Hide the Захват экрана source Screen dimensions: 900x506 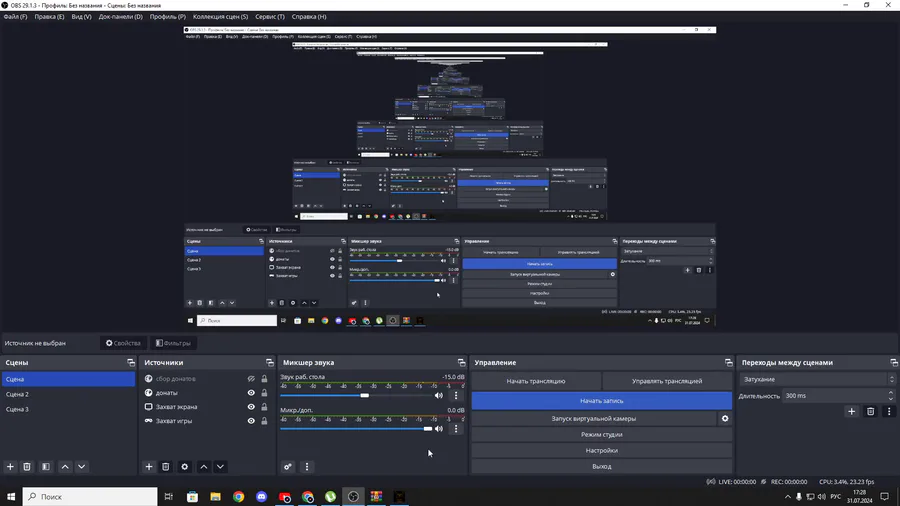pos(251,407)
